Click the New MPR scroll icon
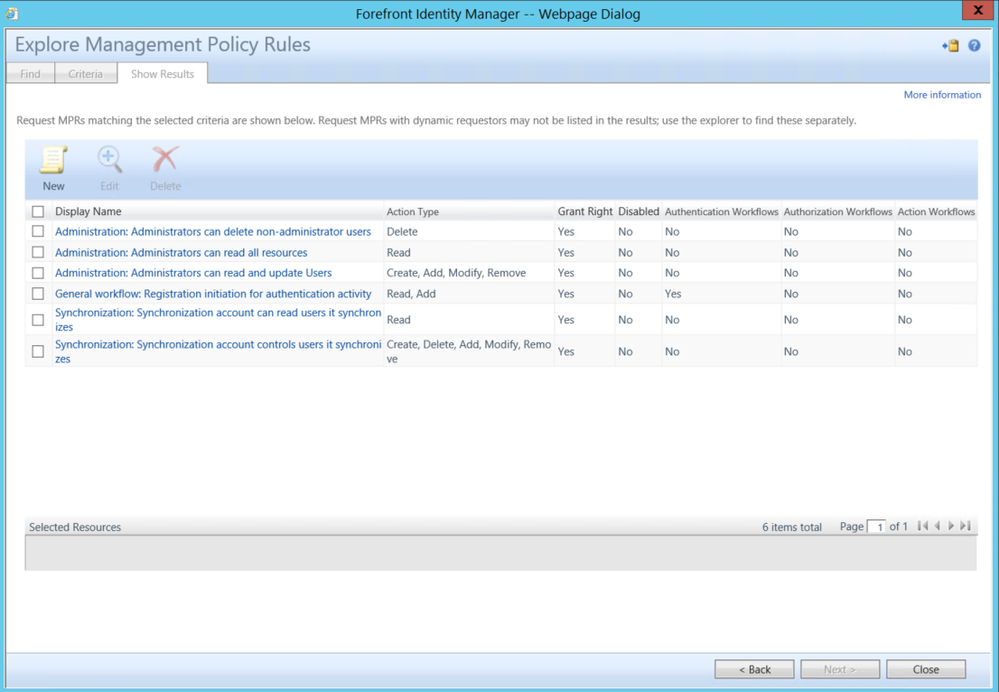Viewport: 999px width, 692px height. (x=54, y=160)
